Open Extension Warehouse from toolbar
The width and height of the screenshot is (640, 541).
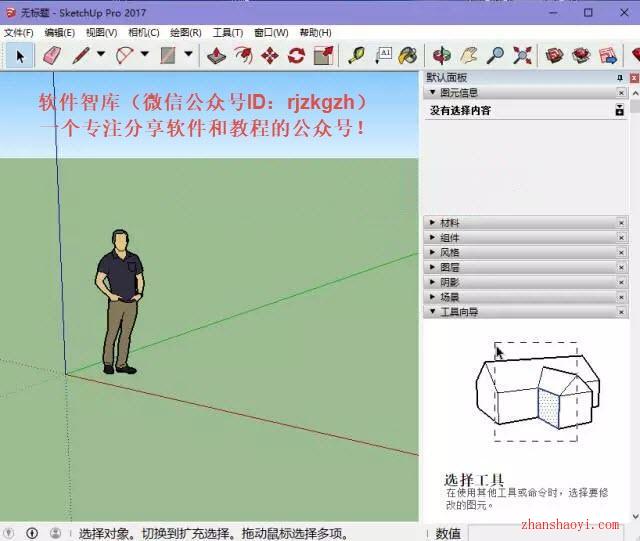pyautogui.click(x=581, y=56)
